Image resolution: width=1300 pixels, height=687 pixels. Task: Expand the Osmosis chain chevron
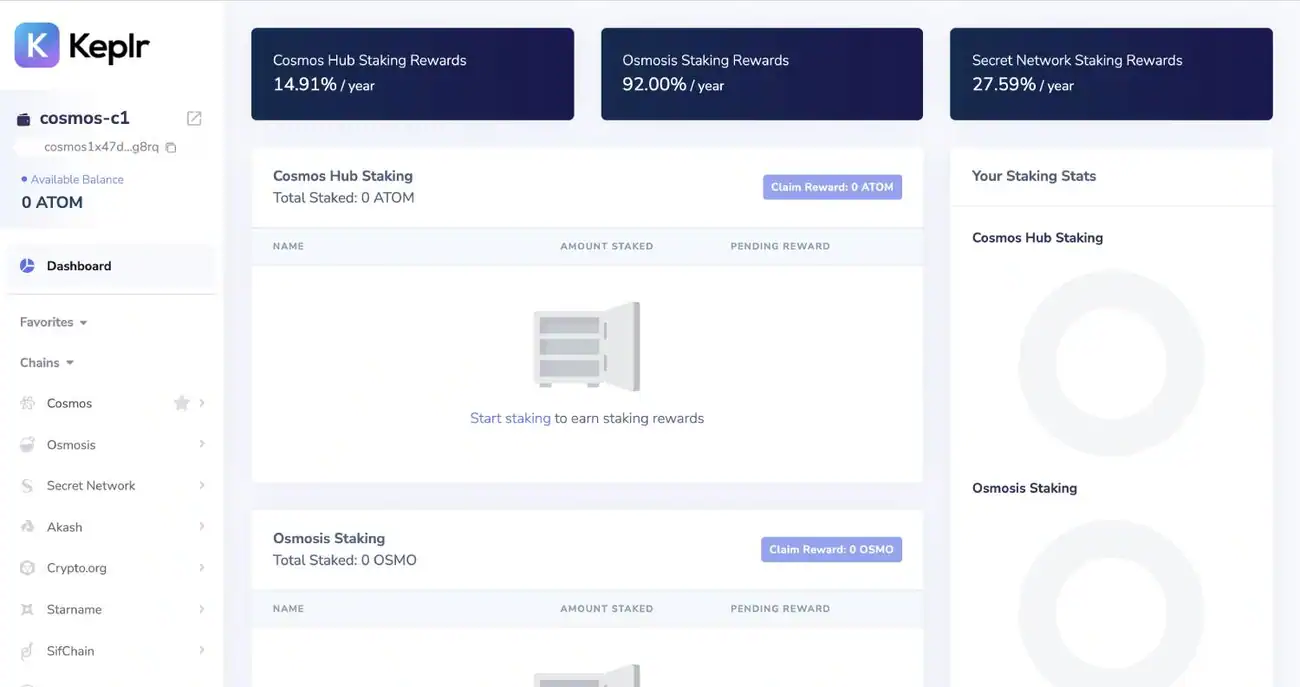click(x=202, y=444)
